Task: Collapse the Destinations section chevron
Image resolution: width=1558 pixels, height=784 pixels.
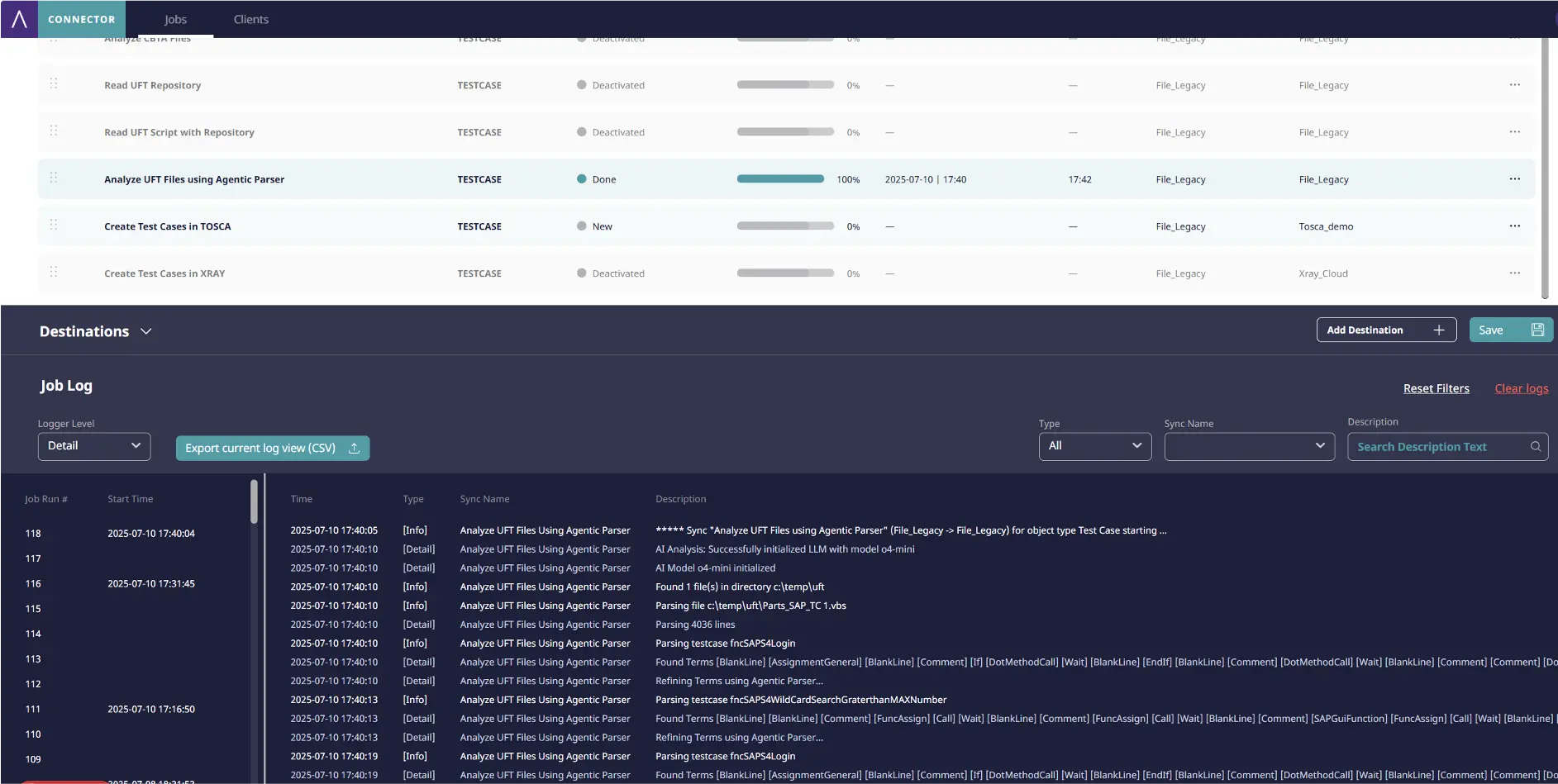Action: pos(146,331)
